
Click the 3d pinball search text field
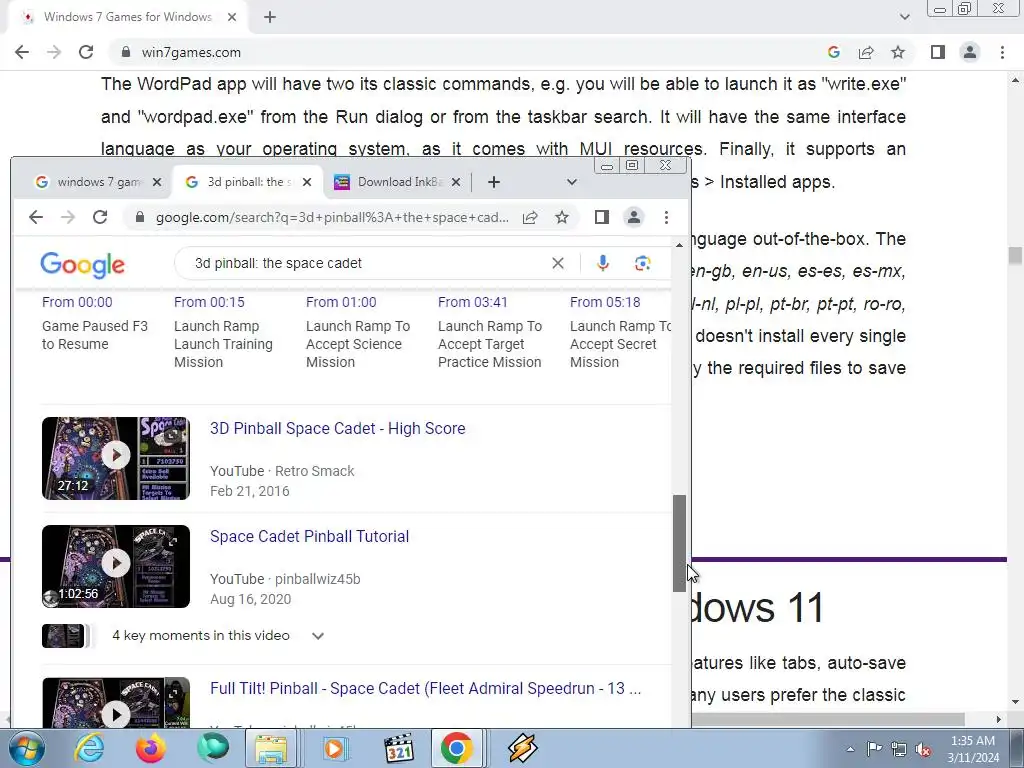pos(366,263)
